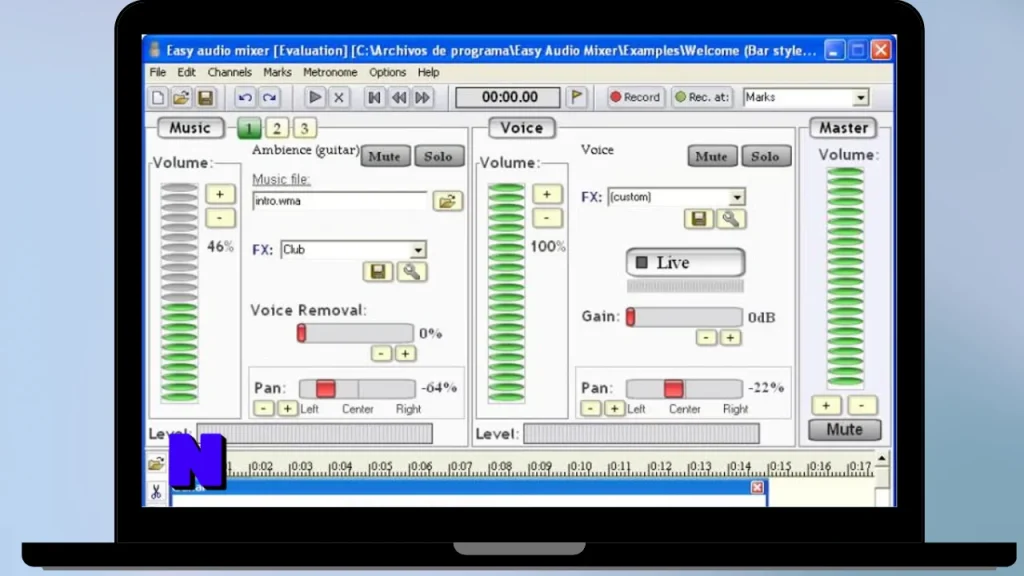The image size is (1024, 576).
Task: Mute the Voice channel
Action: pos(711,156)
